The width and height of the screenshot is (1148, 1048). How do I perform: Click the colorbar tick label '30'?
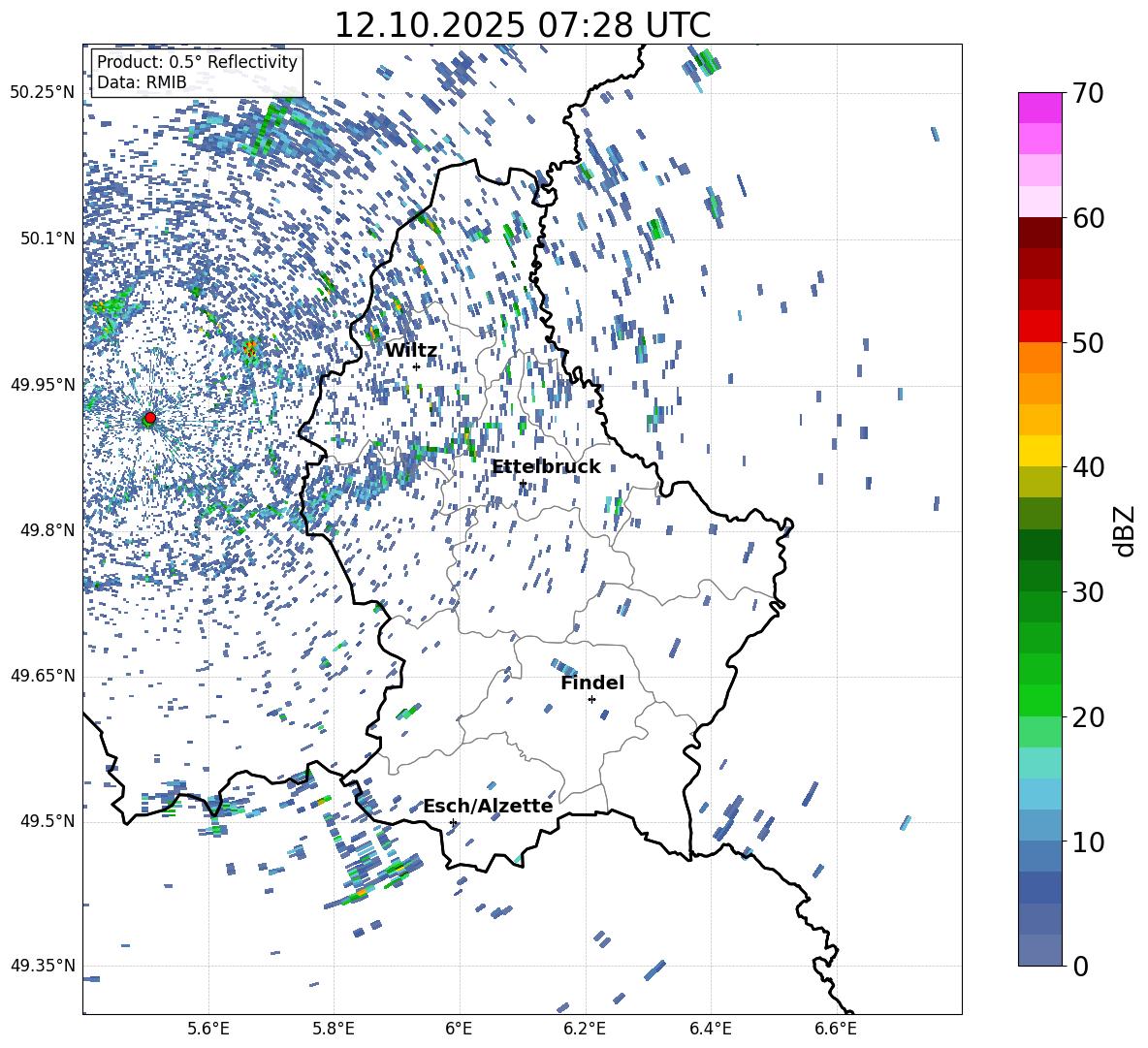coord(1088,592)
